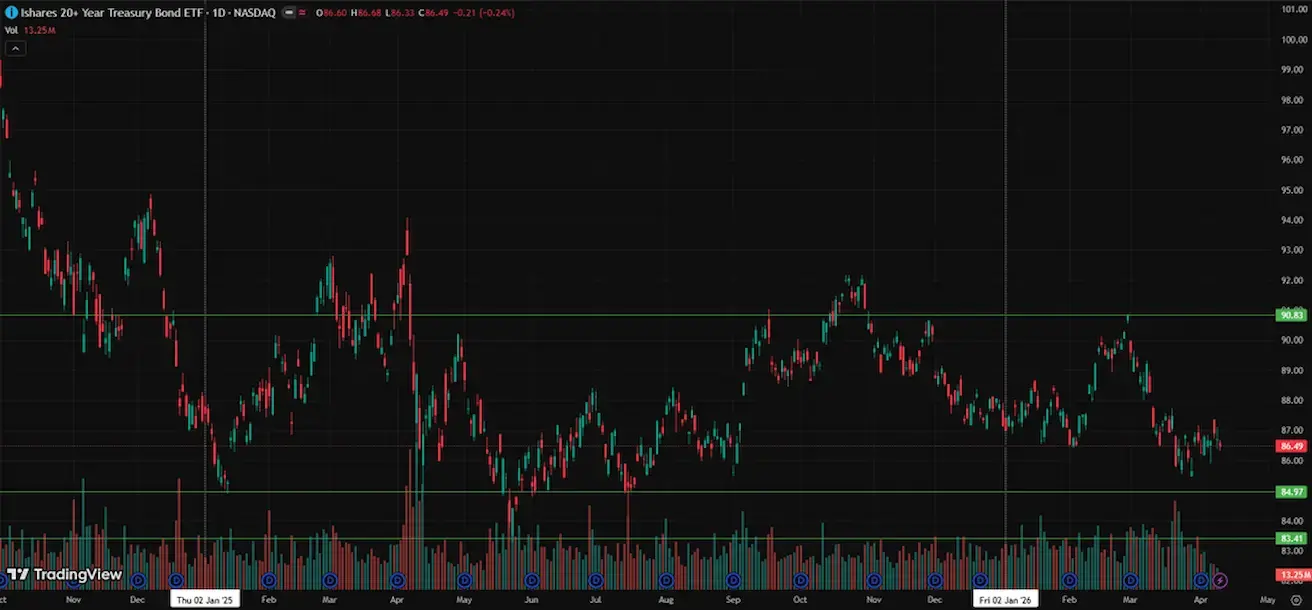Click the Thu 02 Jan '25 date marker
The width and height of the screenshot is (1312, 610).
pyautogui.click(x=205, y=600)
